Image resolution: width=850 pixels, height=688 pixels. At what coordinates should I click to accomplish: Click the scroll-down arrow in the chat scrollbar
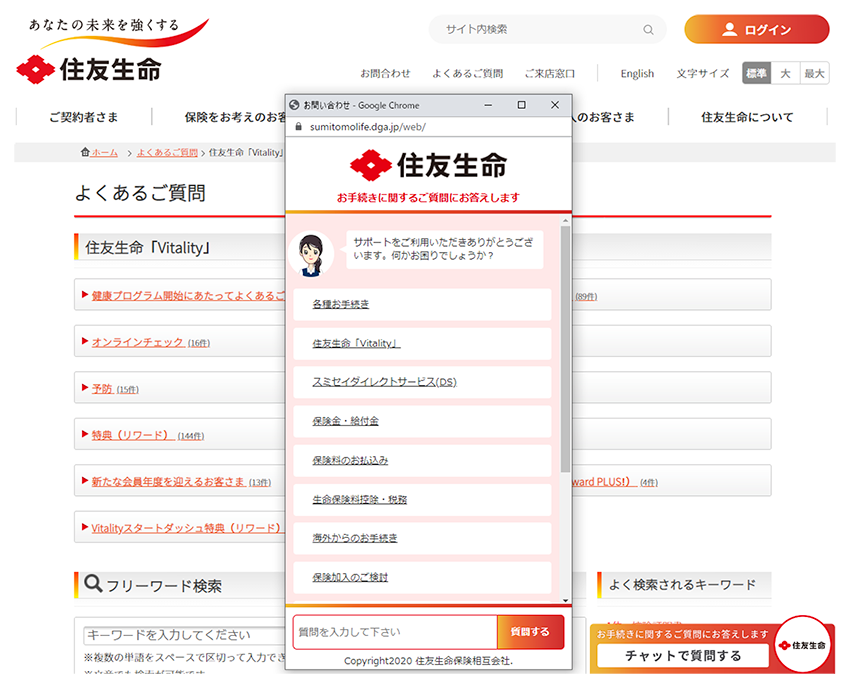(x=565, y=600)
